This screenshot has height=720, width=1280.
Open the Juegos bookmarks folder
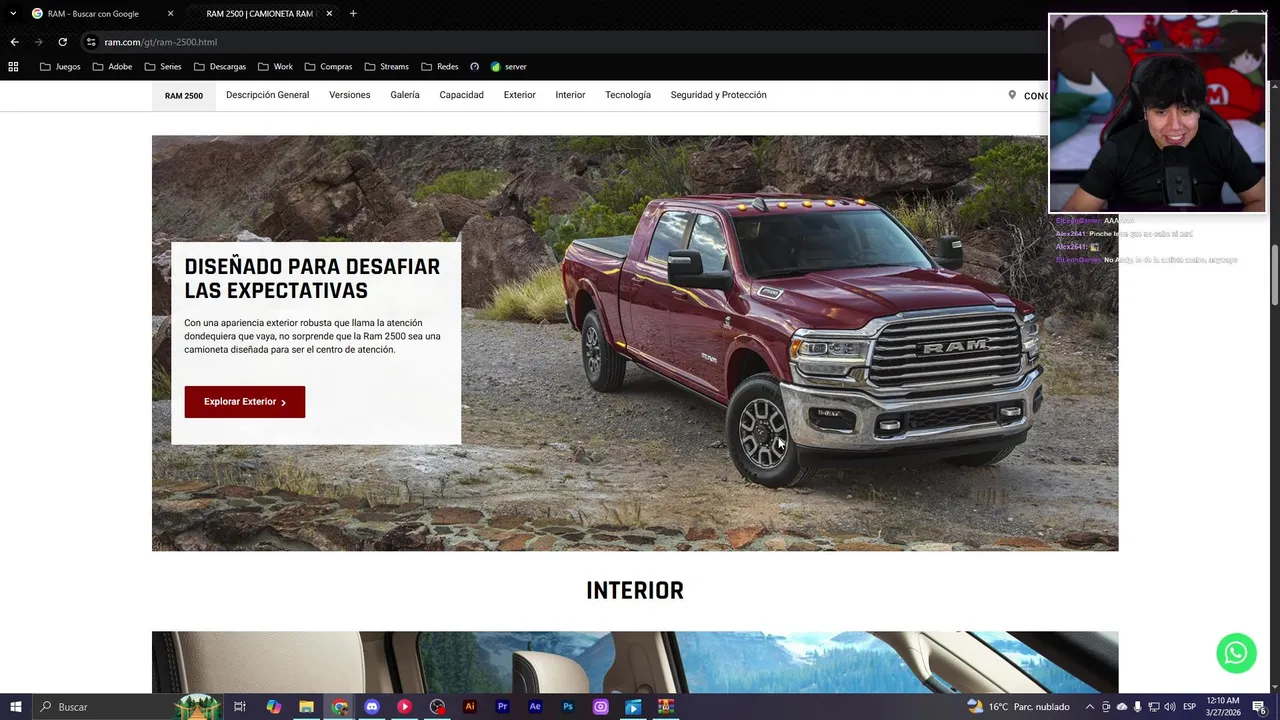tap(60, 67)
